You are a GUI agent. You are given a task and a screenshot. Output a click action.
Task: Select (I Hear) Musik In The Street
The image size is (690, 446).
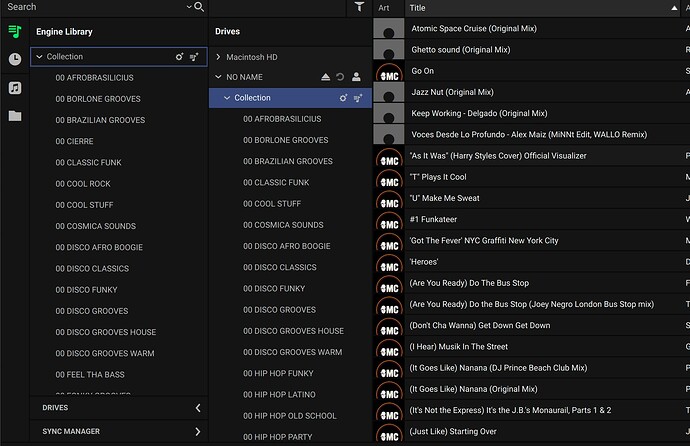tap(459, 347)
